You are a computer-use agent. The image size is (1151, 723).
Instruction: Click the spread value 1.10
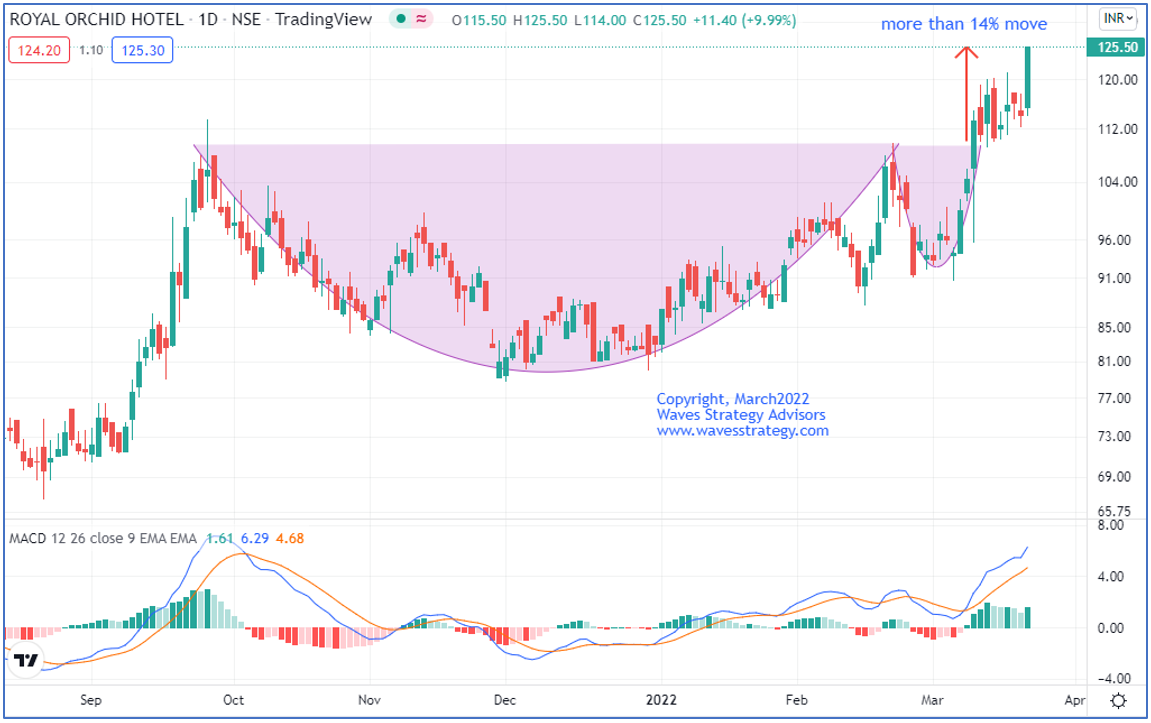pyautogui.click(x=91, y=51)
